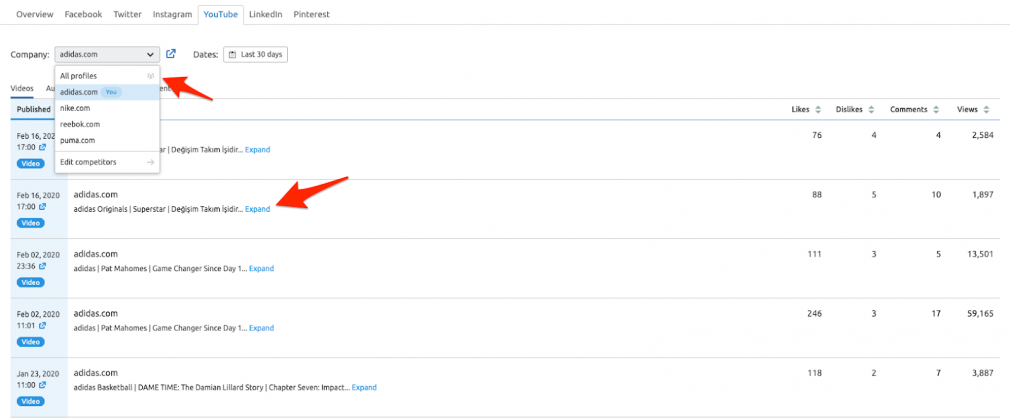Click the Likes column header label
Image resolution: width=1010 pixels, height=418 pixels.
point(800,109)
